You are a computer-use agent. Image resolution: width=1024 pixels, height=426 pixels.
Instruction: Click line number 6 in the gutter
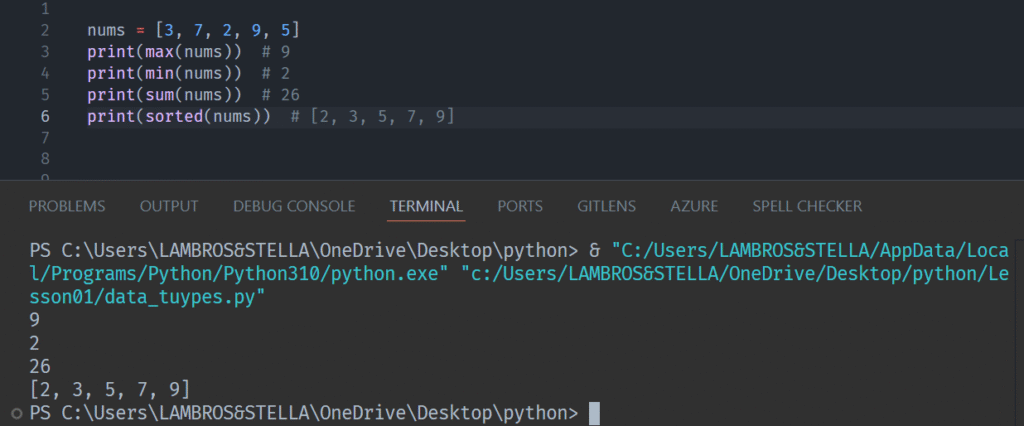45,117
